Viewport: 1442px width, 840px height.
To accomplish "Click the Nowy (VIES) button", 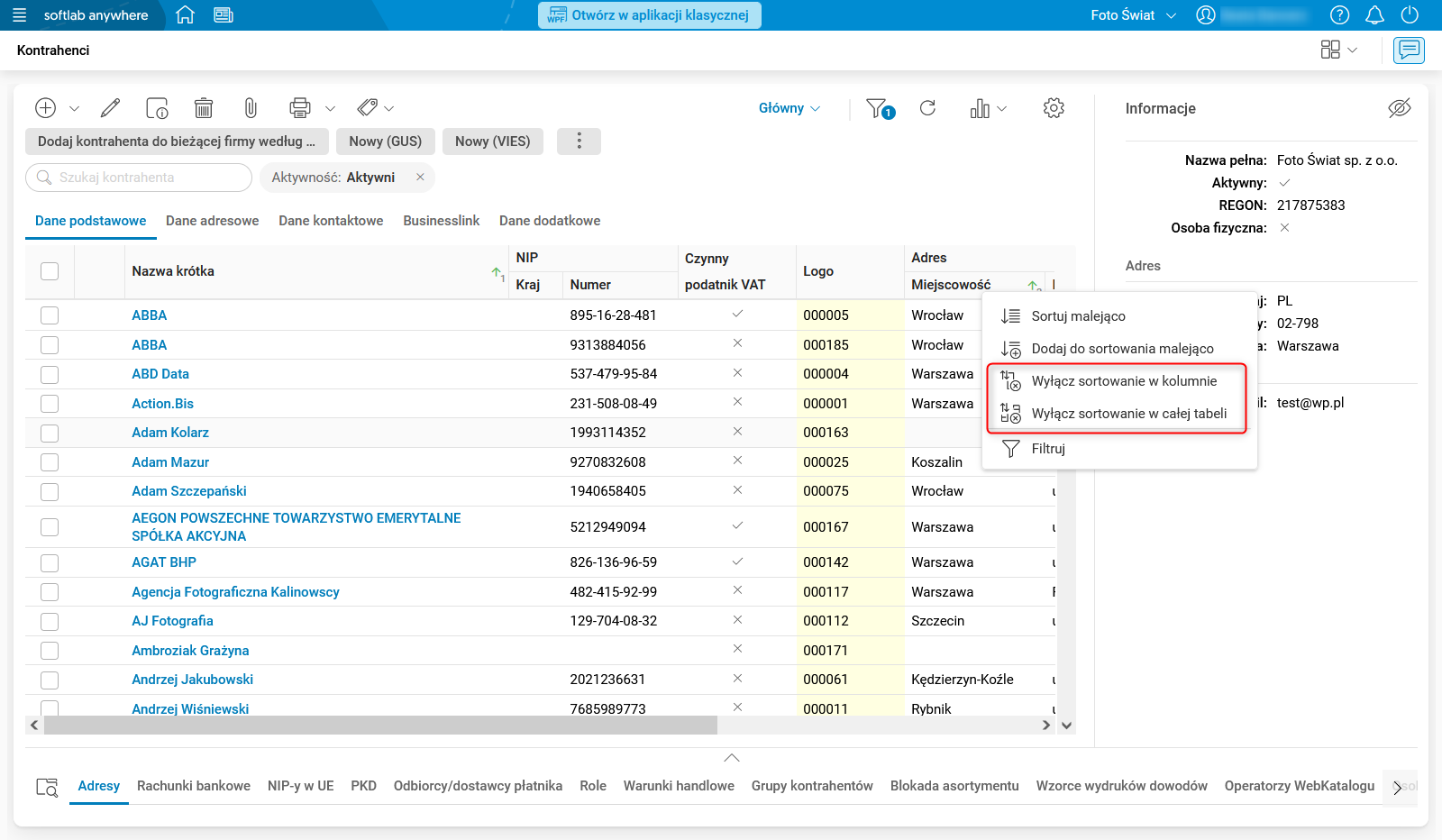I will (x=493, y=142).
